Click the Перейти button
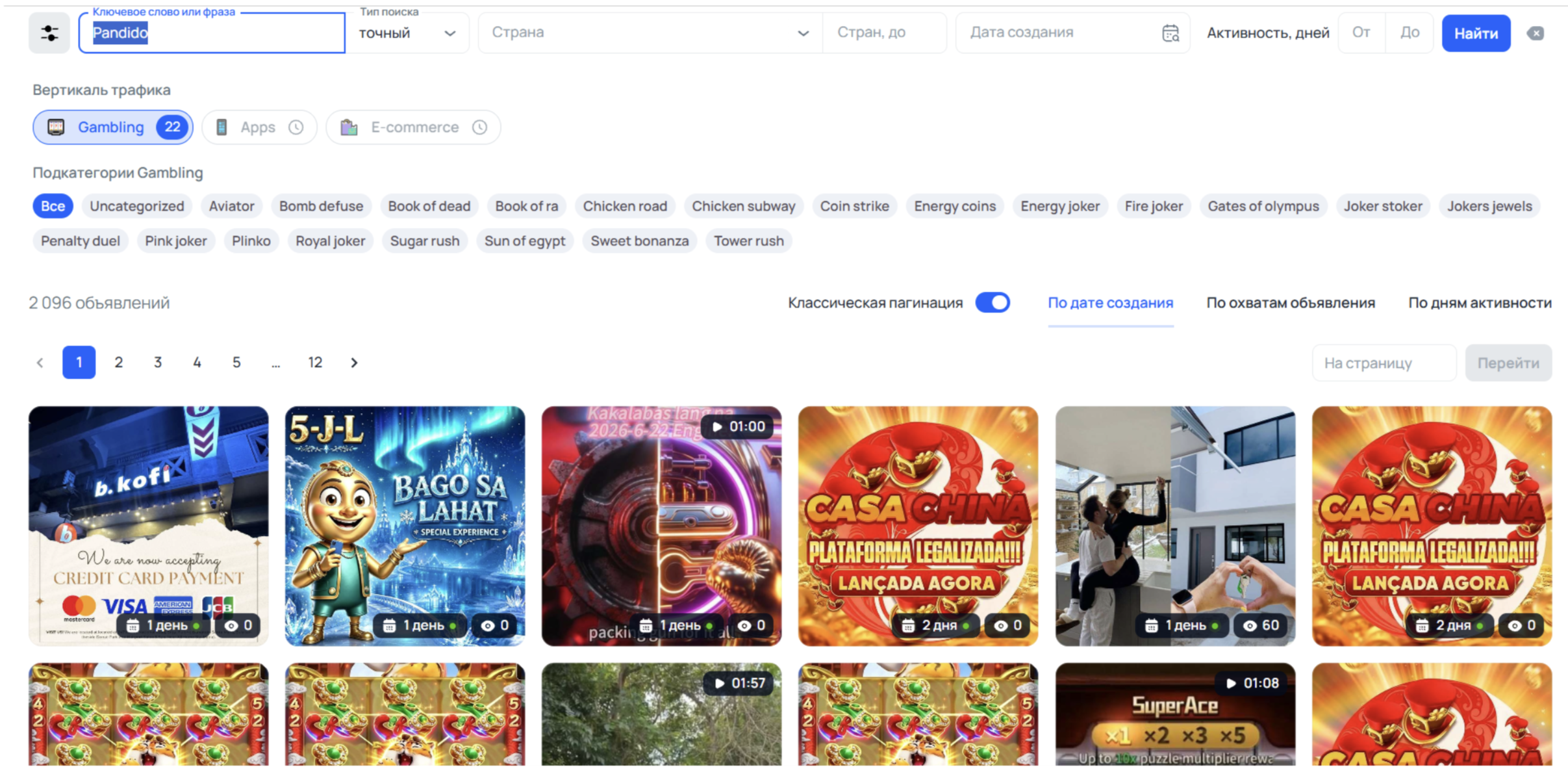The width and height of the screenshot is (1568, 776). click(x=1508, y=363)
